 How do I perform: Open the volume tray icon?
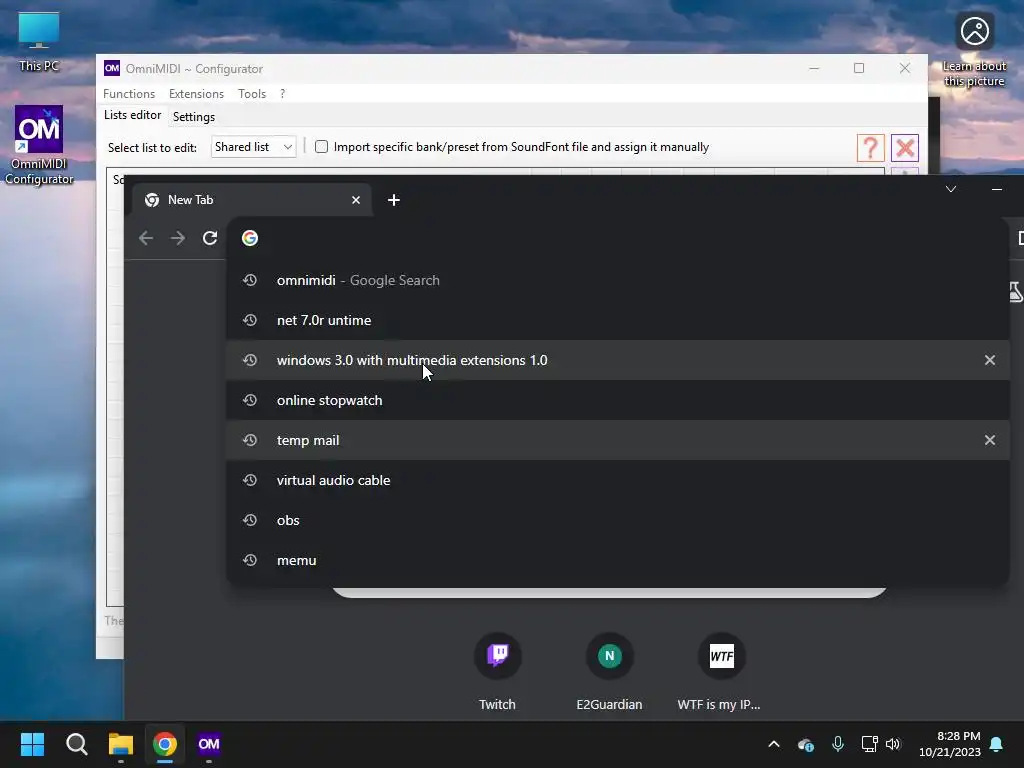[x=893, y=744]
